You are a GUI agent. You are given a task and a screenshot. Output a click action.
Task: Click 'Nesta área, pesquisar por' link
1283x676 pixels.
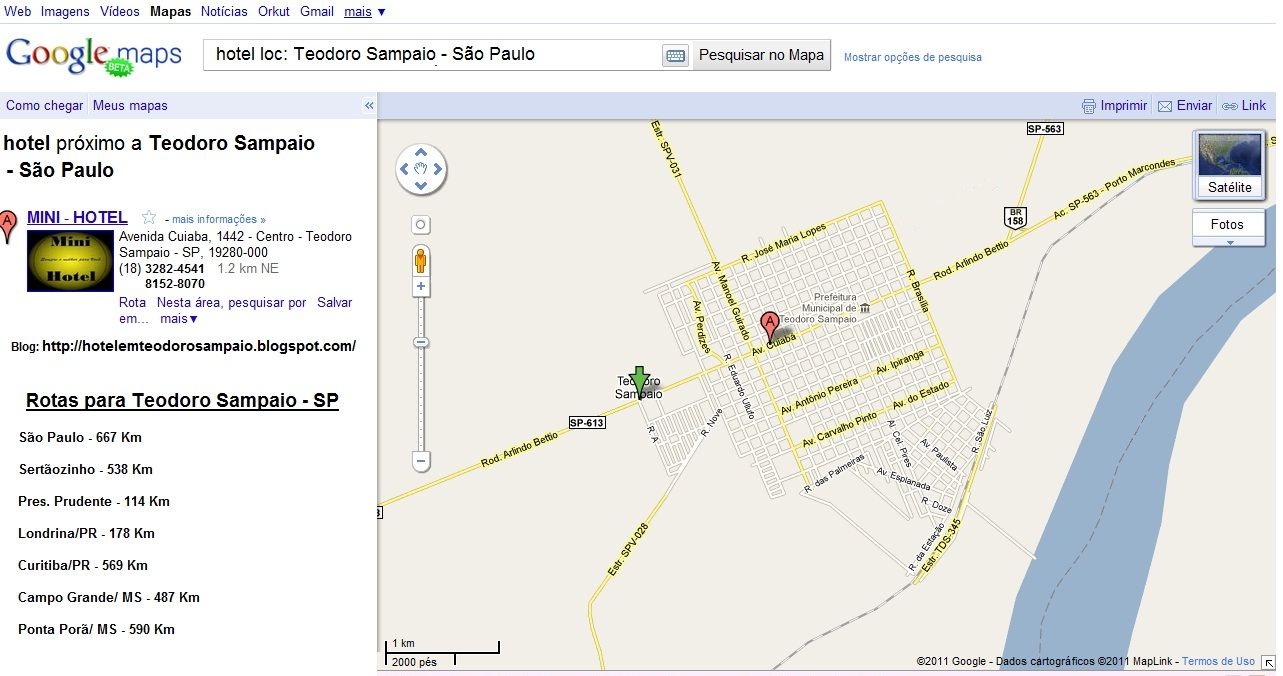point(232,302)
